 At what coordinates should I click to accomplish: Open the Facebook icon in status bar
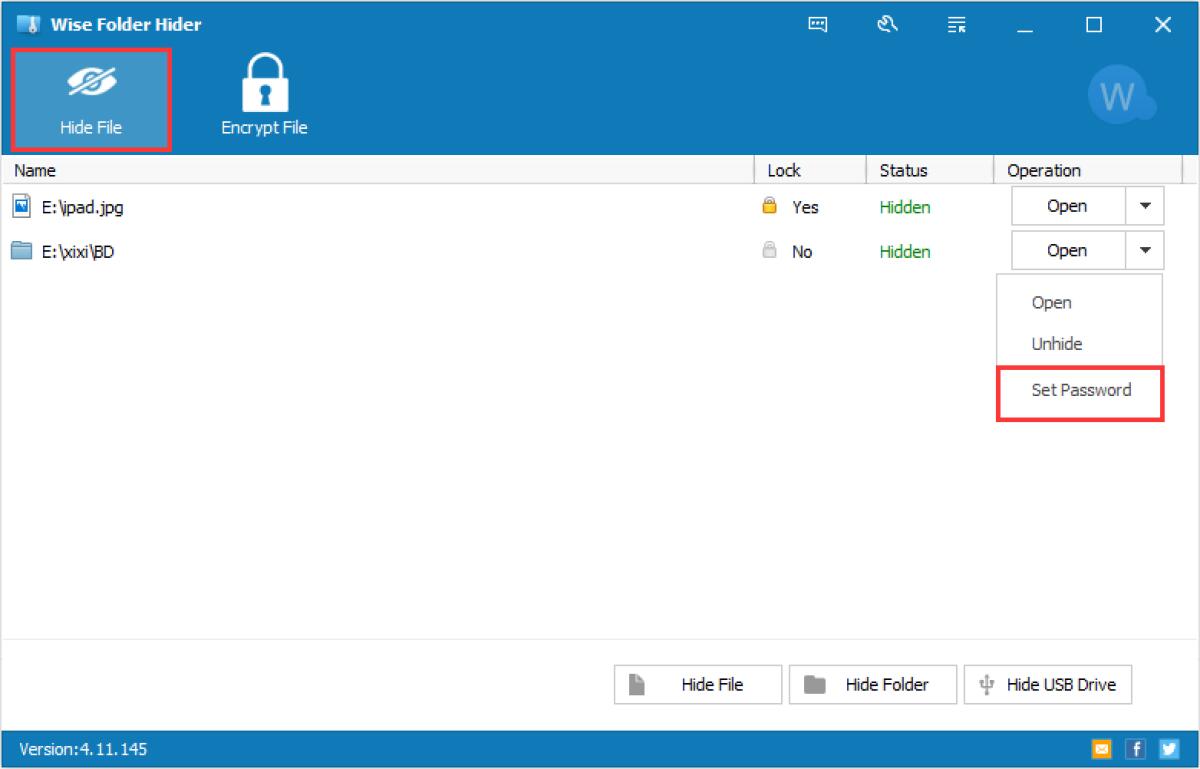[1135, 748]
